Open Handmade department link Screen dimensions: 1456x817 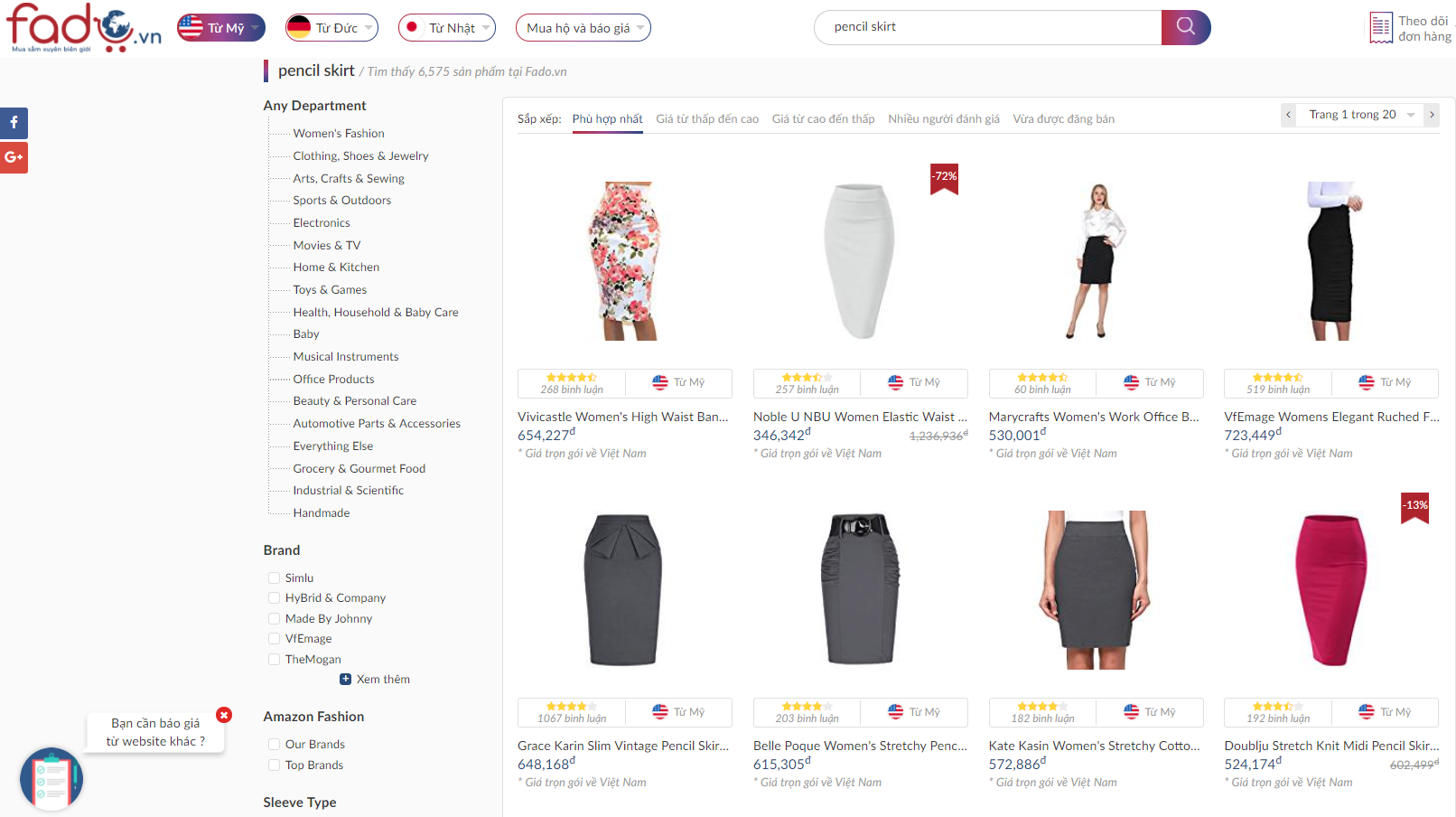(x=322, y=512)
